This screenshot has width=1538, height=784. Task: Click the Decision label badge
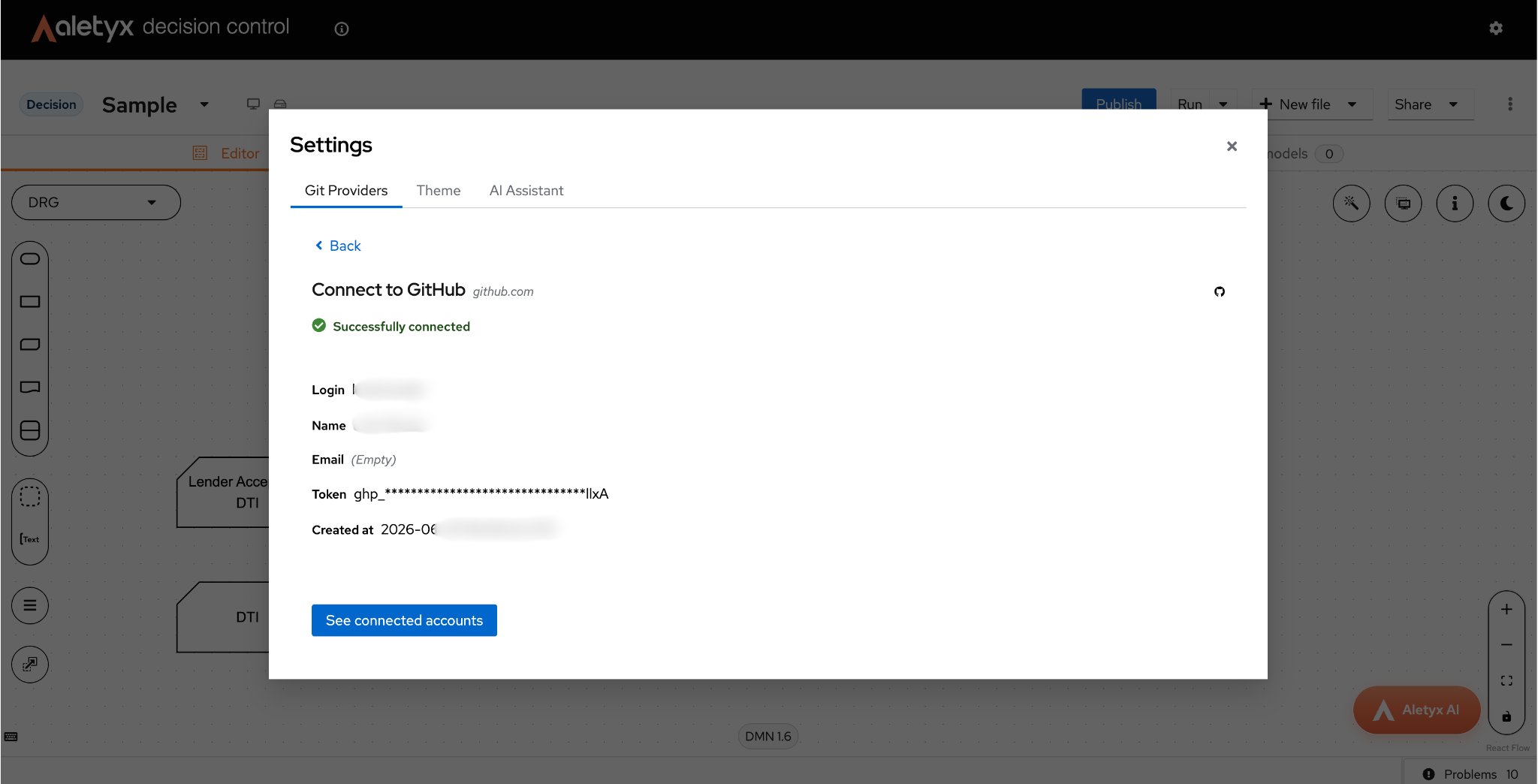coord(51,104)
